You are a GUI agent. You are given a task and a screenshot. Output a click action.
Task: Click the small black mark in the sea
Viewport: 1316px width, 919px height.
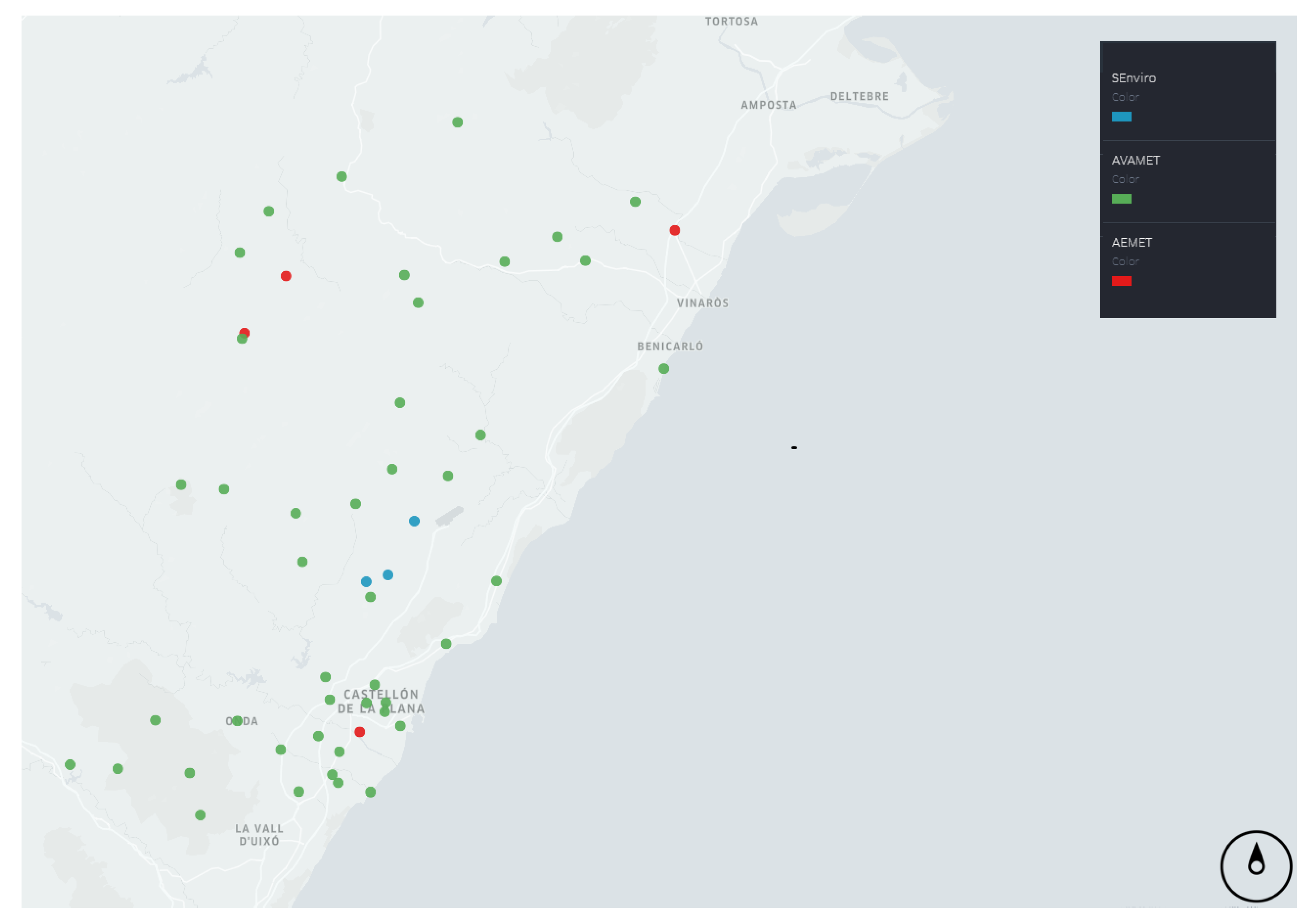pos(794,447)
